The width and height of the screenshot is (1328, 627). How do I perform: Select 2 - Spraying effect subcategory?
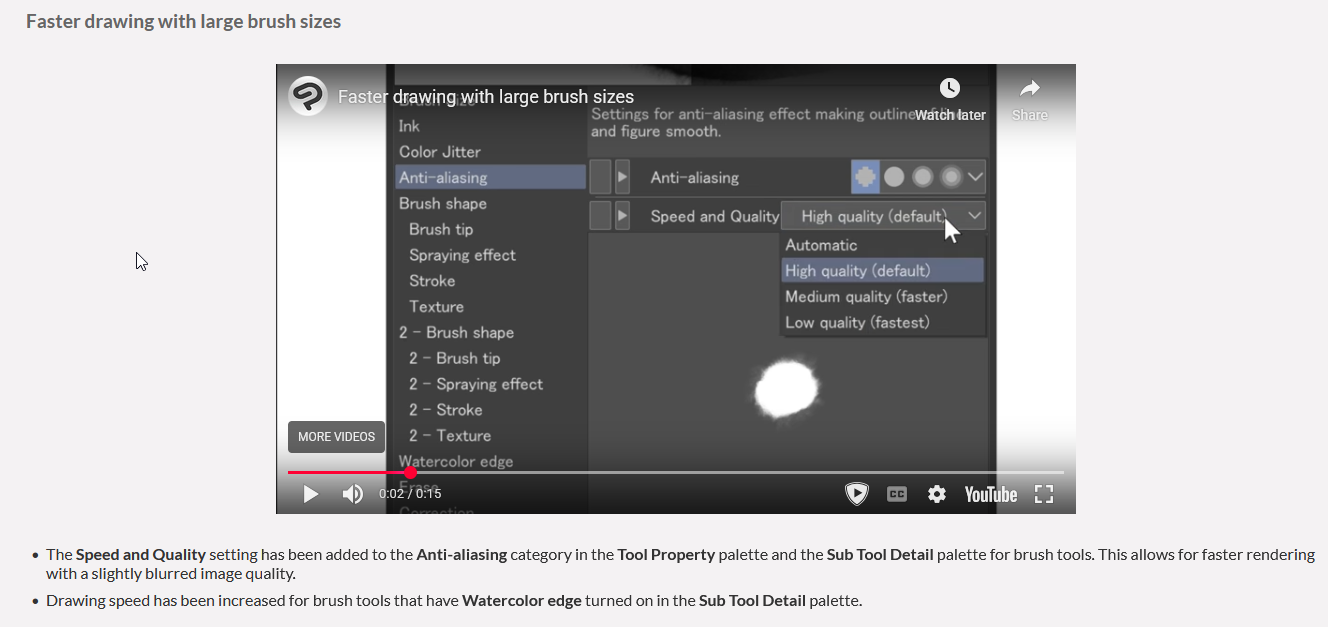[476, 384]
